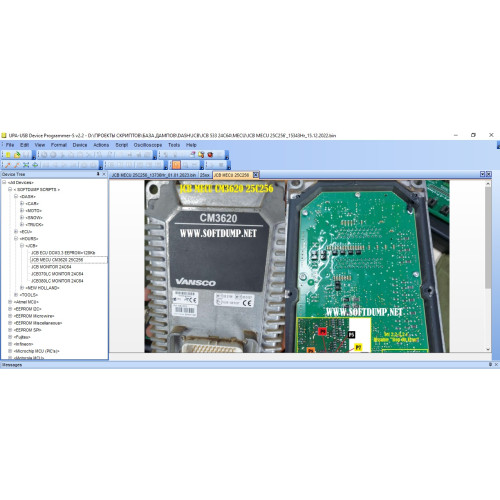Open the File menu
Viewport: 500px width, 500px height.
pyautogui.click(x=10, y=145)
